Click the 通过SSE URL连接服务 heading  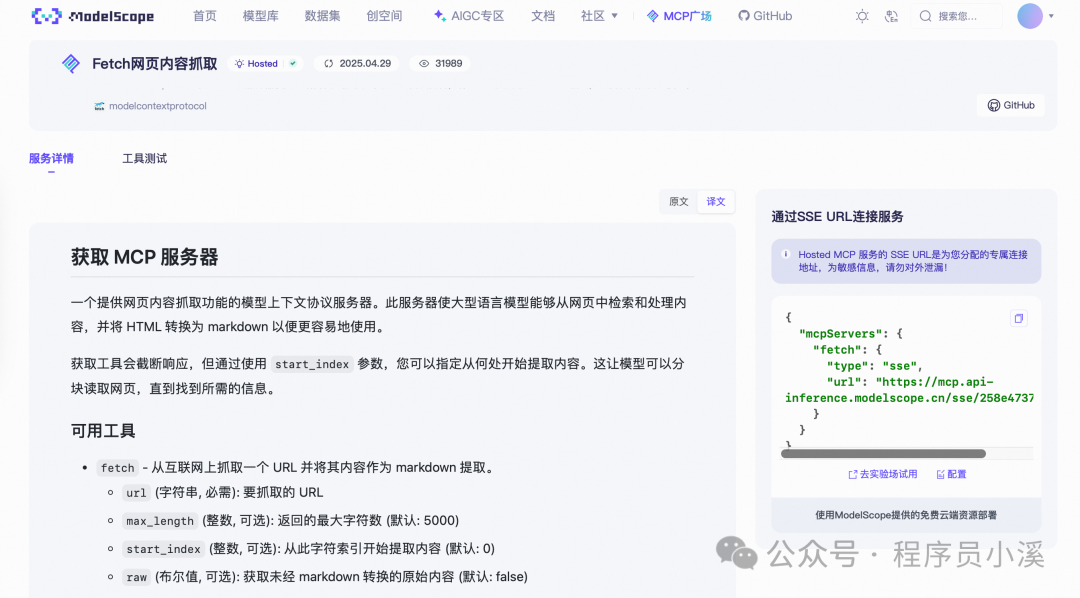coord(837,216)
